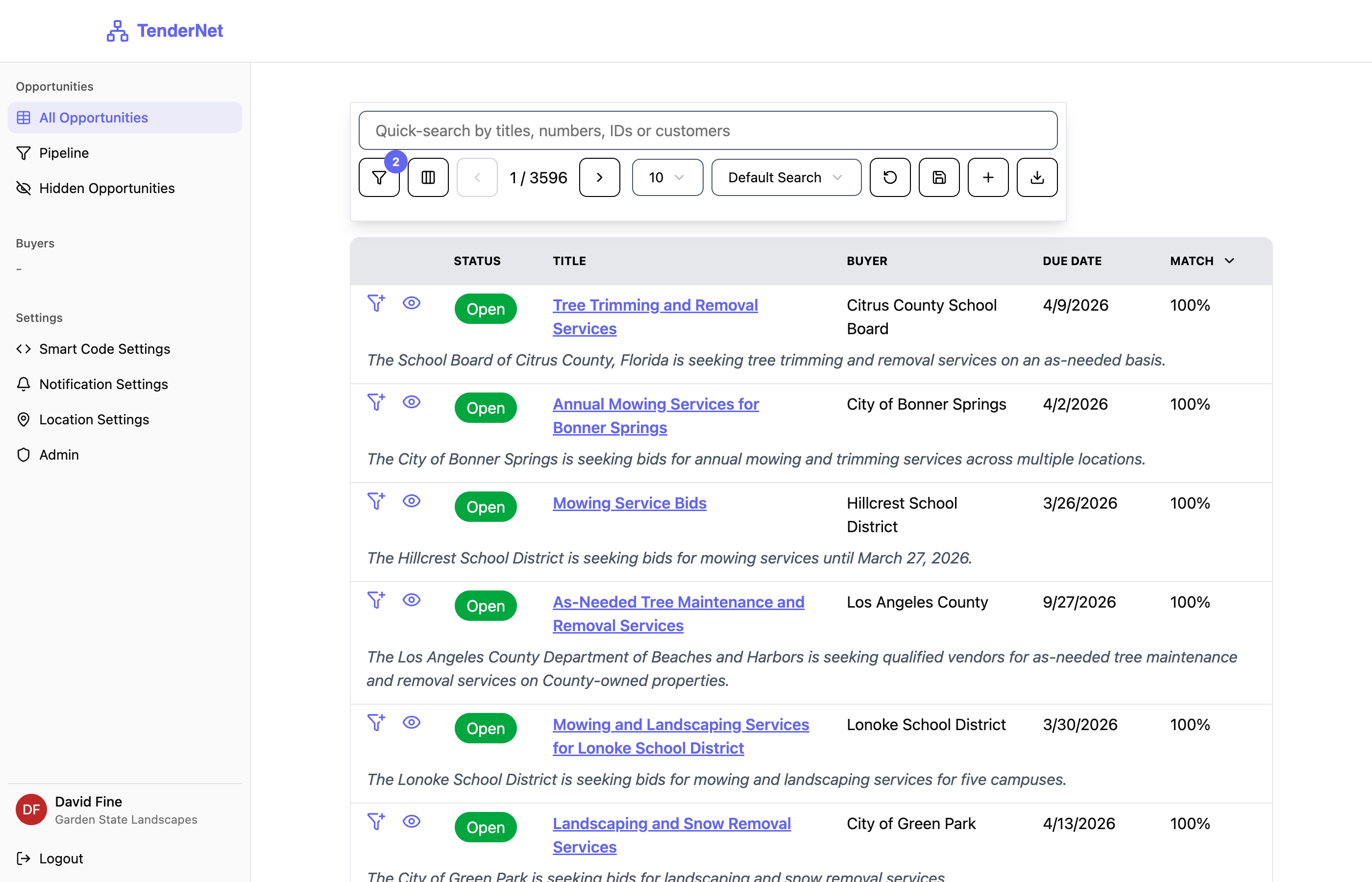Click the download export icon
1372x882 pixels.
click(1036, 177)
